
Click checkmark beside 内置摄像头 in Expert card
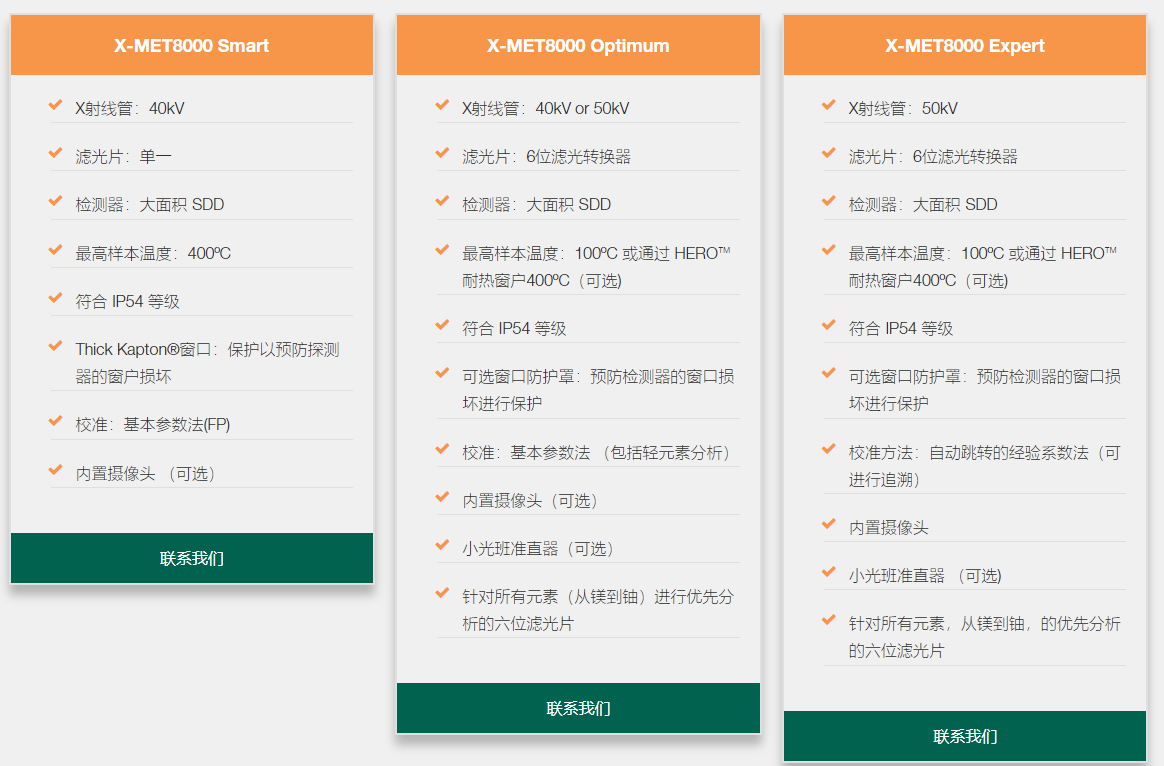pos(829,525)
